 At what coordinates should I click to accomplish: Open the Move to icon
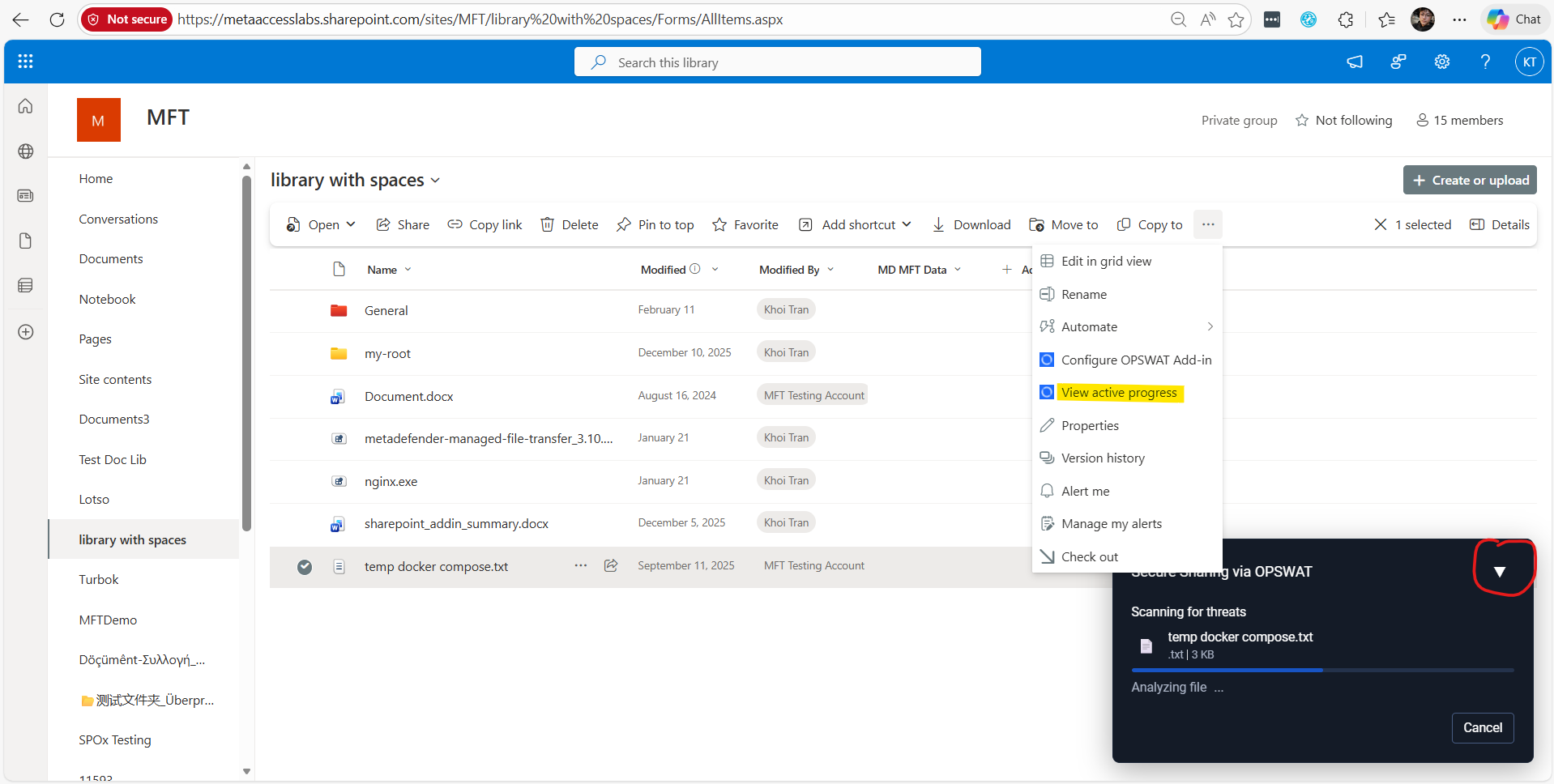point(1036,224)
